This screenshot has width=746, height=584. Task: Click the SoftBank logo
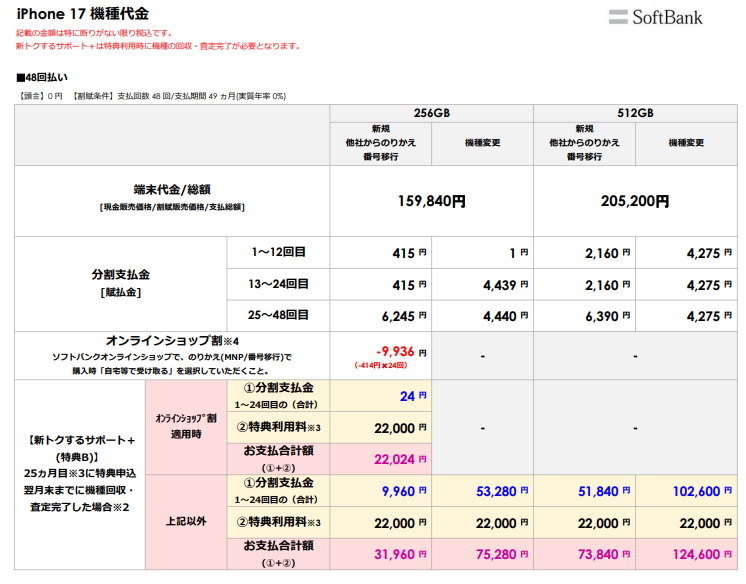656,17
